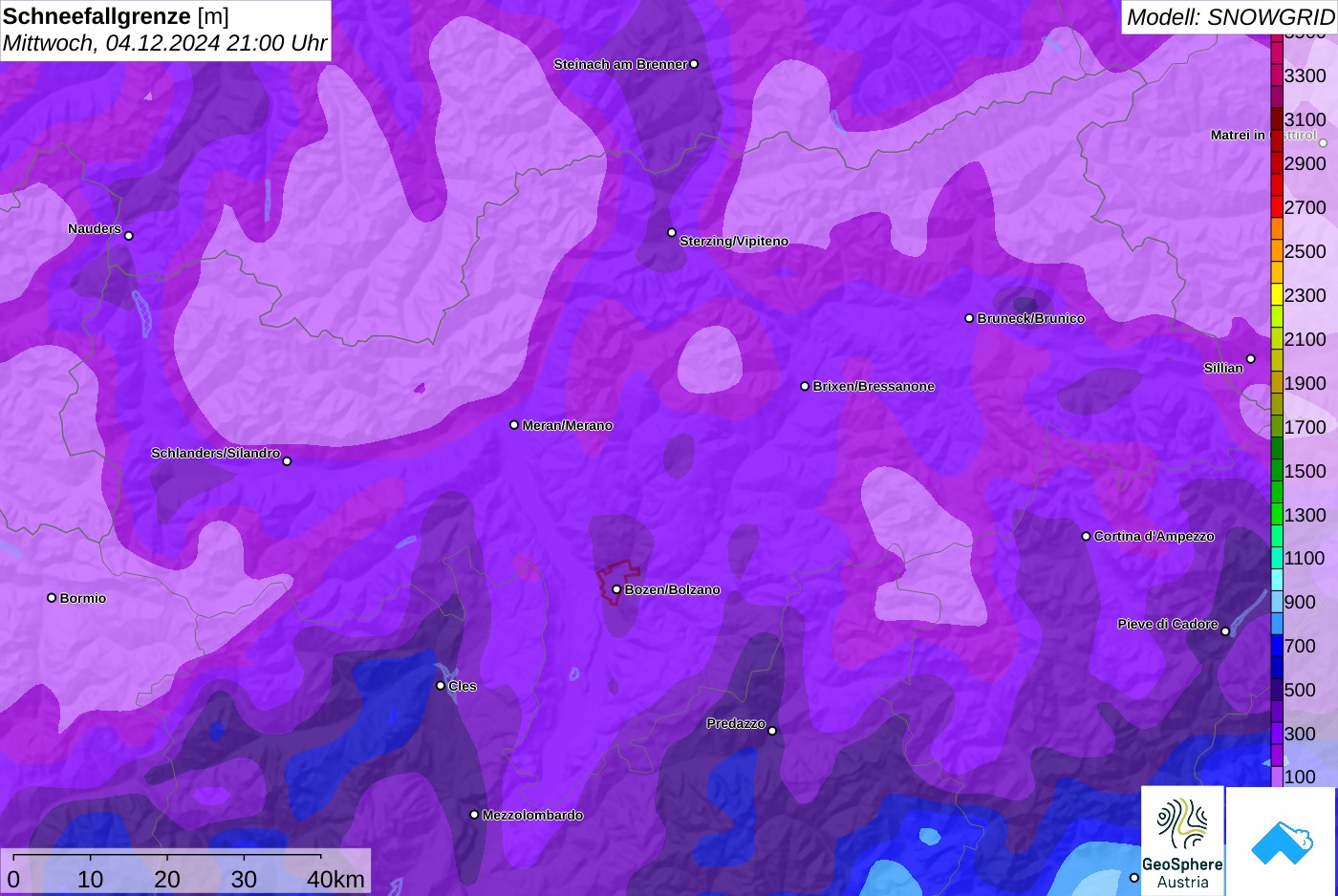The height and width of the screenshot is (896, 1338).
Task: Click the 3300 legend value
Action: point(1305,75)
